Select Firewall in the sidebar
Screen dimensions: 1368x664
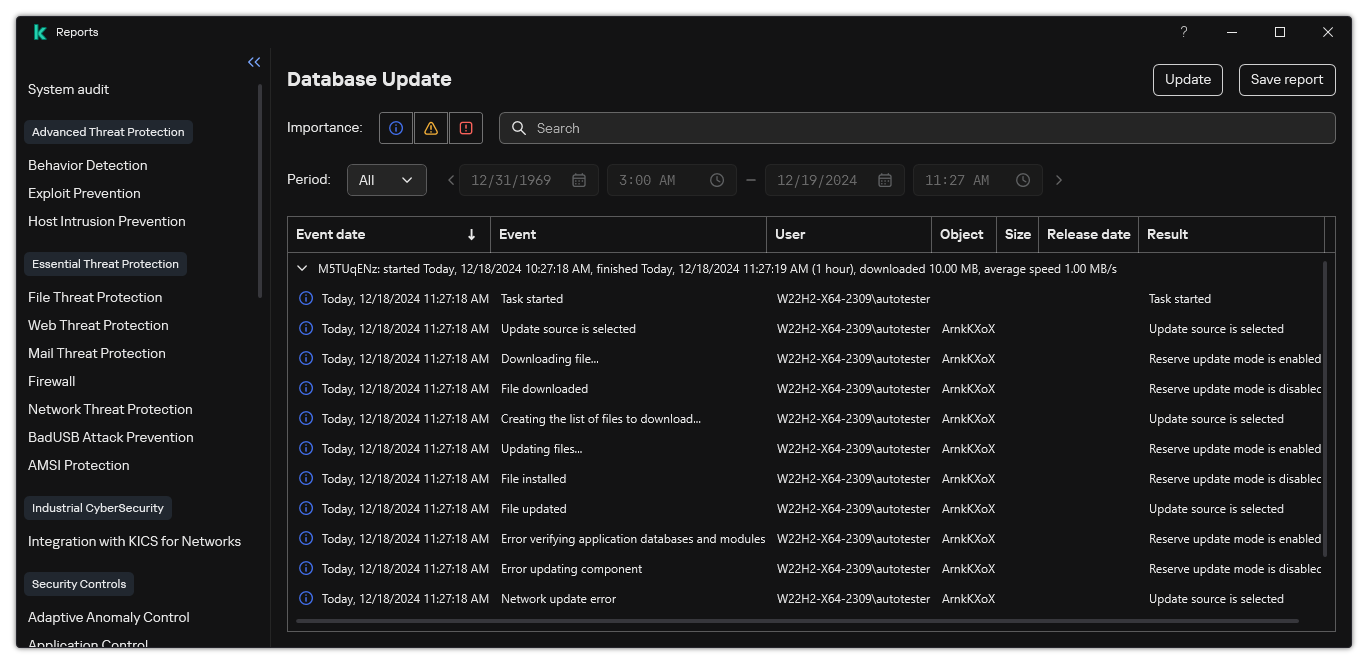pos(51,381)
